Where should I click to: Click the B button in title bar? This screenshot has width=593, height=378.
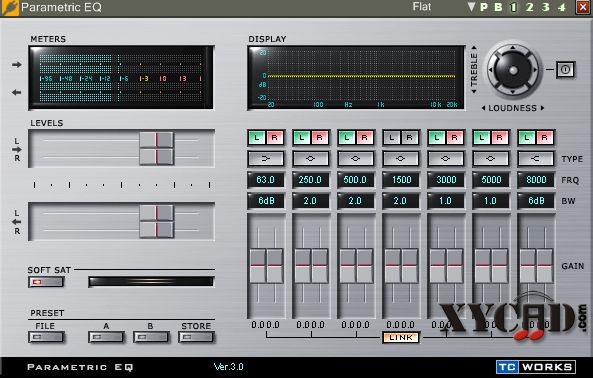(498, 7)
